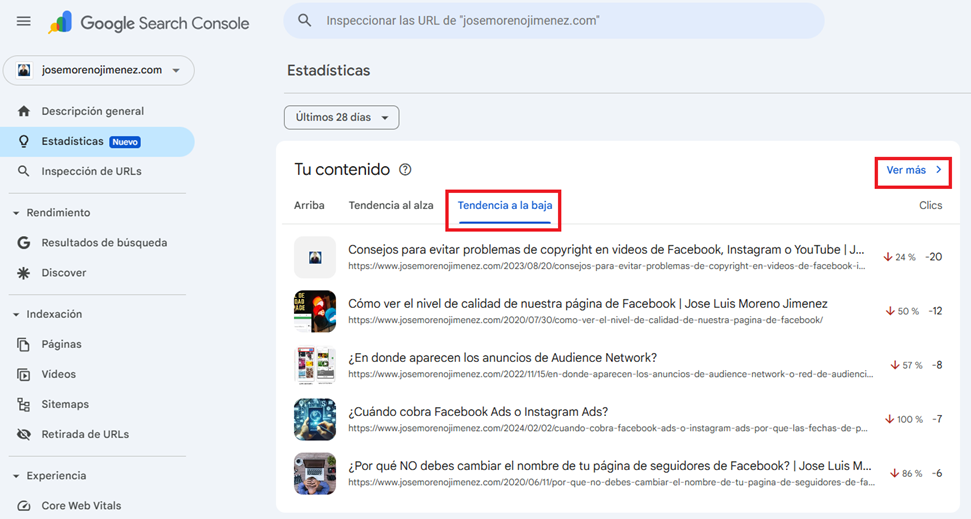
Task: Switch to the Arriba tab
Action: (x=309, y=205)
